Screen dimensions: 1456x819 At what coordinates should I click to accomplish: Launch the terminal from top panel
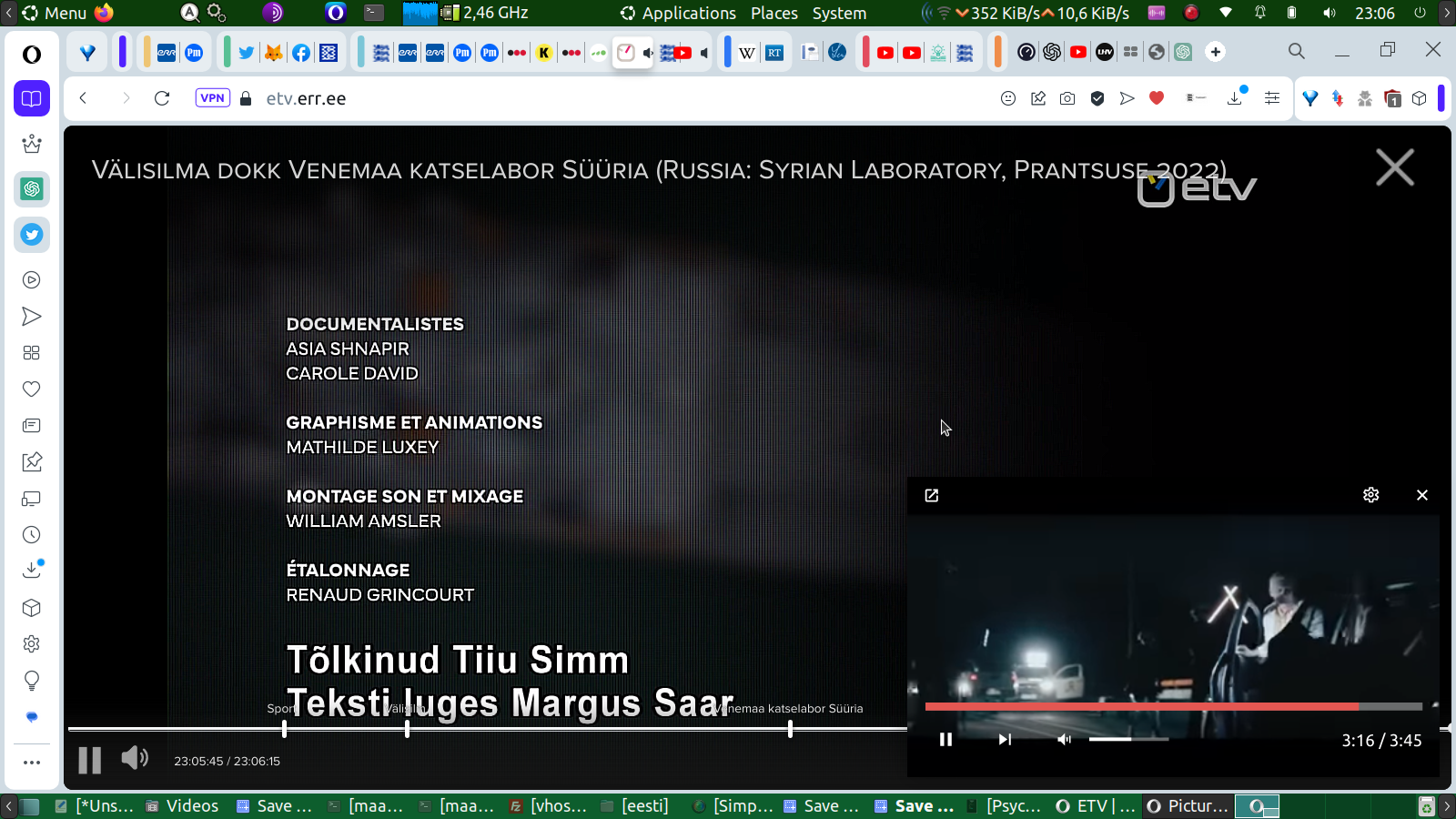point(374,13)
